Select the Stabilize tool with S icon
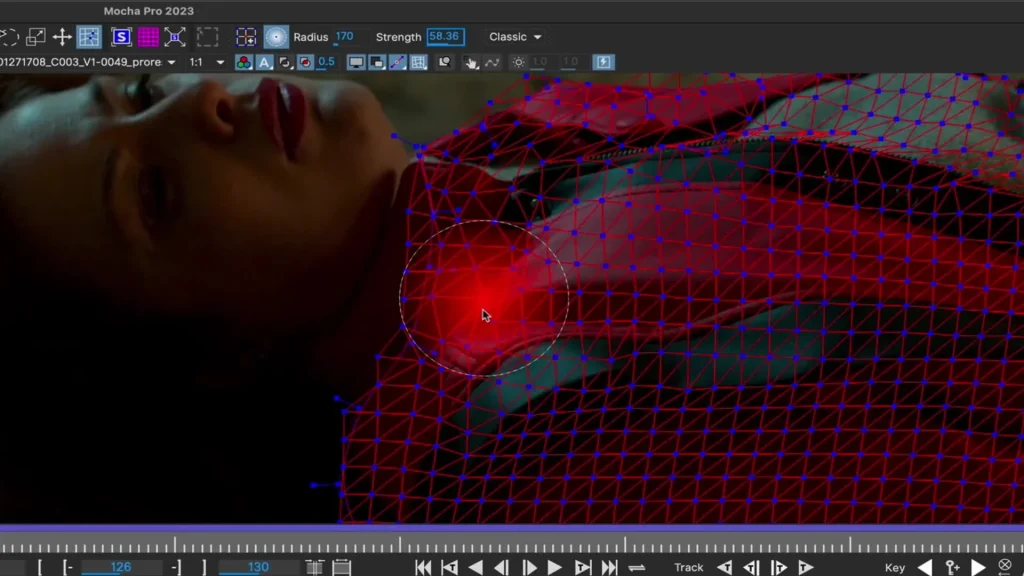The image size is (1024, 576). tap(120, 36)
